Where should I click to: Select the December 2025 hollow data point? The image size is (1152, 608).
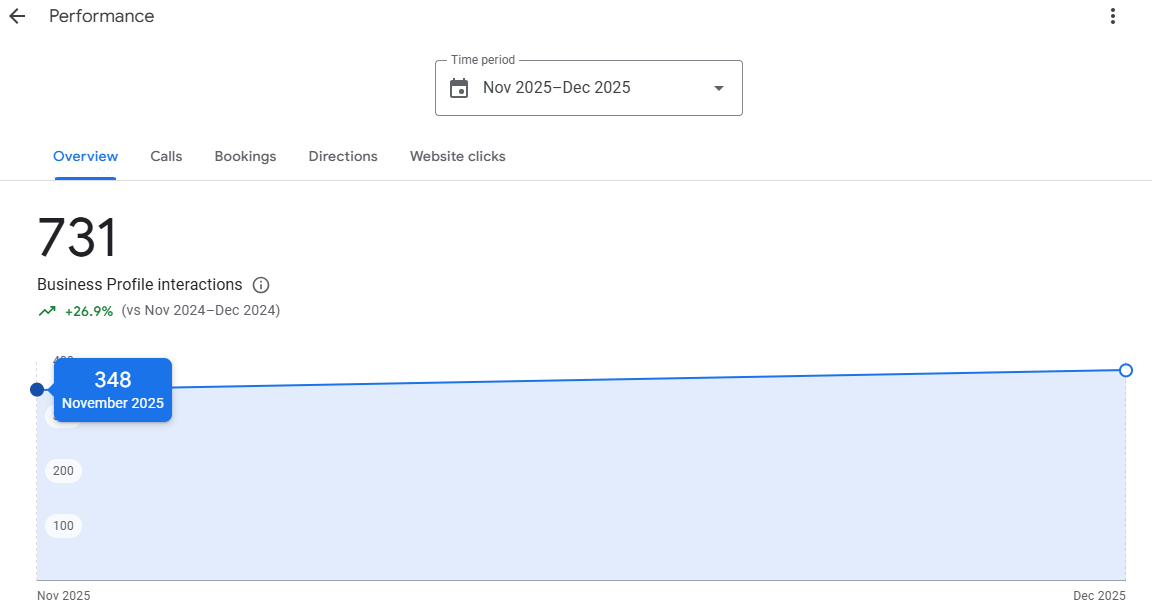1126,370
